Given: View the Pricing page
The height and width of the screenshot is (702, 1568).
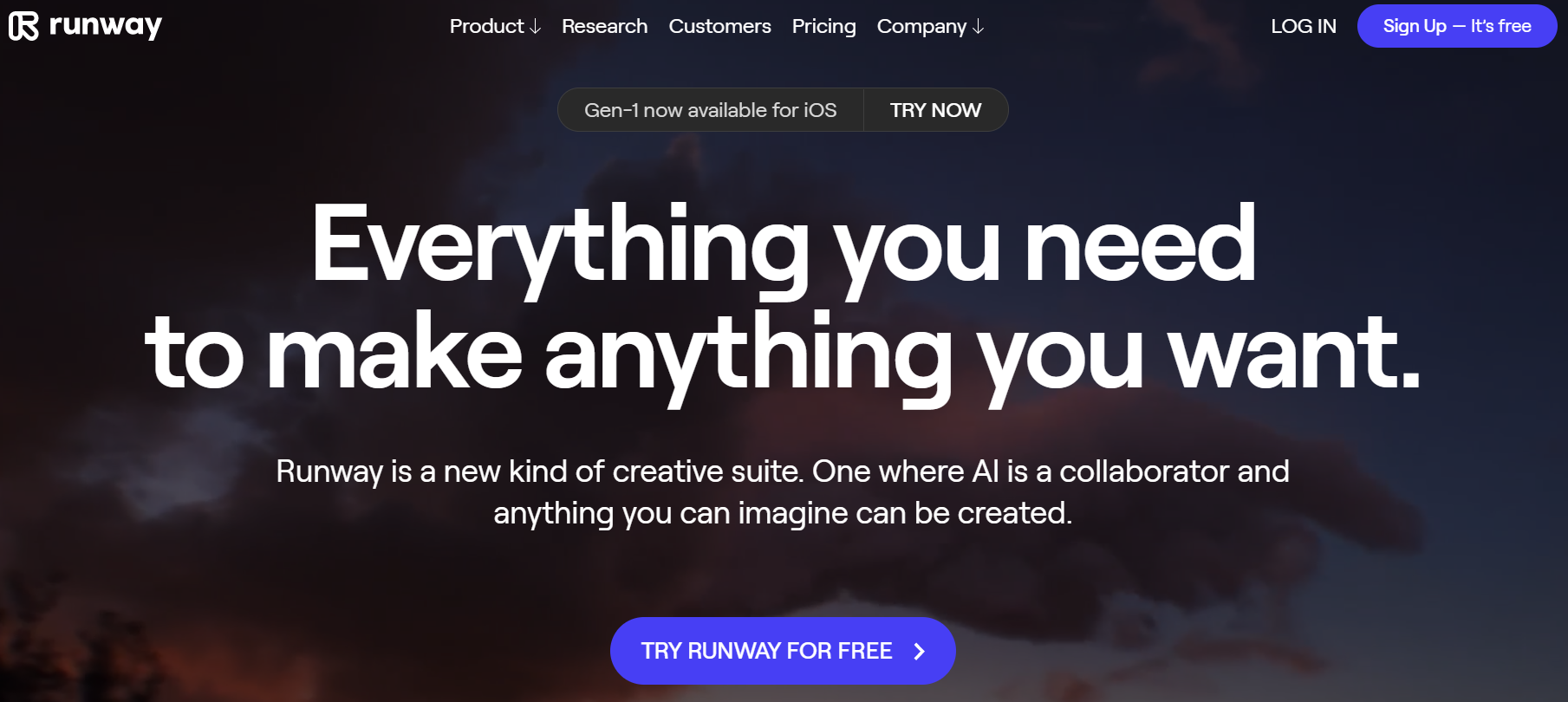Looking at the screenshot, I should click(823, 26).
